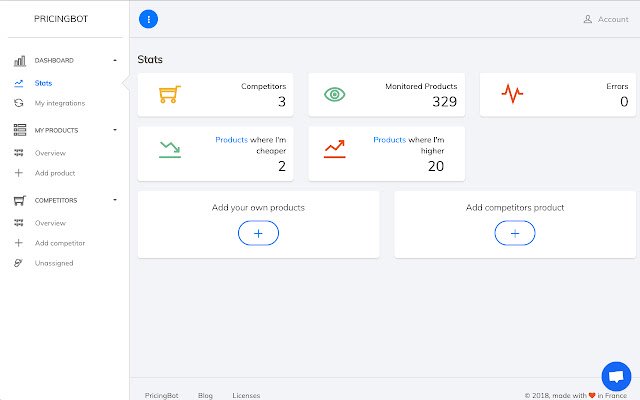Click the My Products section header
The width and height of the screenshot is (640, 400).
tap(56, 130)
